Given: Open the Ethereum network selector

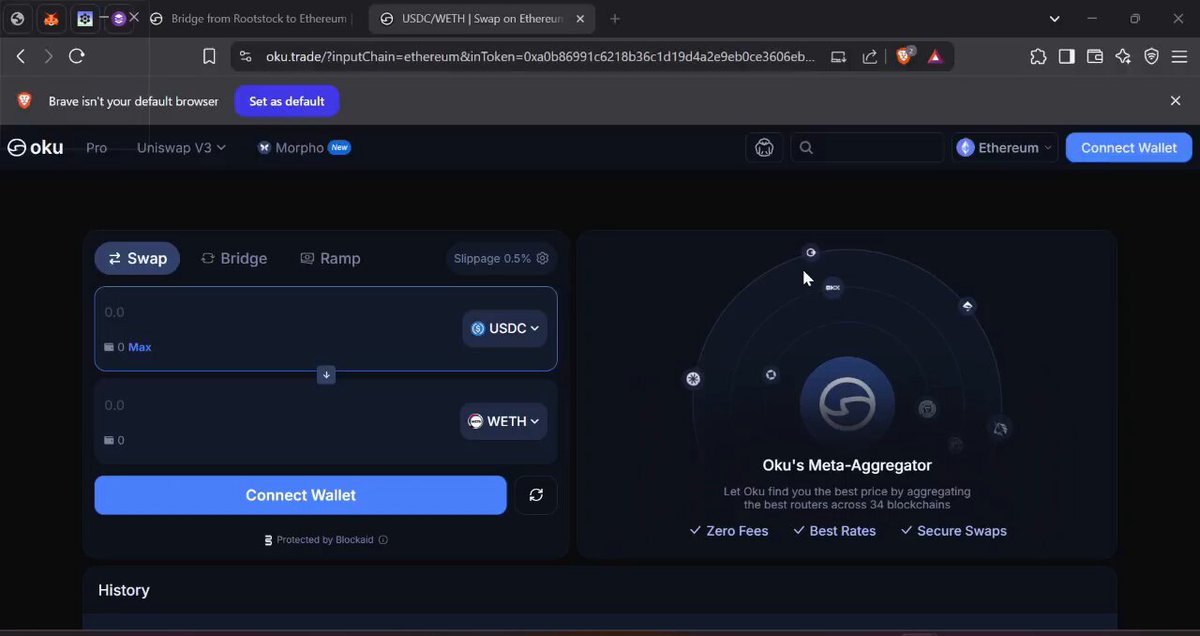Looking at the screenshot, I should coord(1005,148).
